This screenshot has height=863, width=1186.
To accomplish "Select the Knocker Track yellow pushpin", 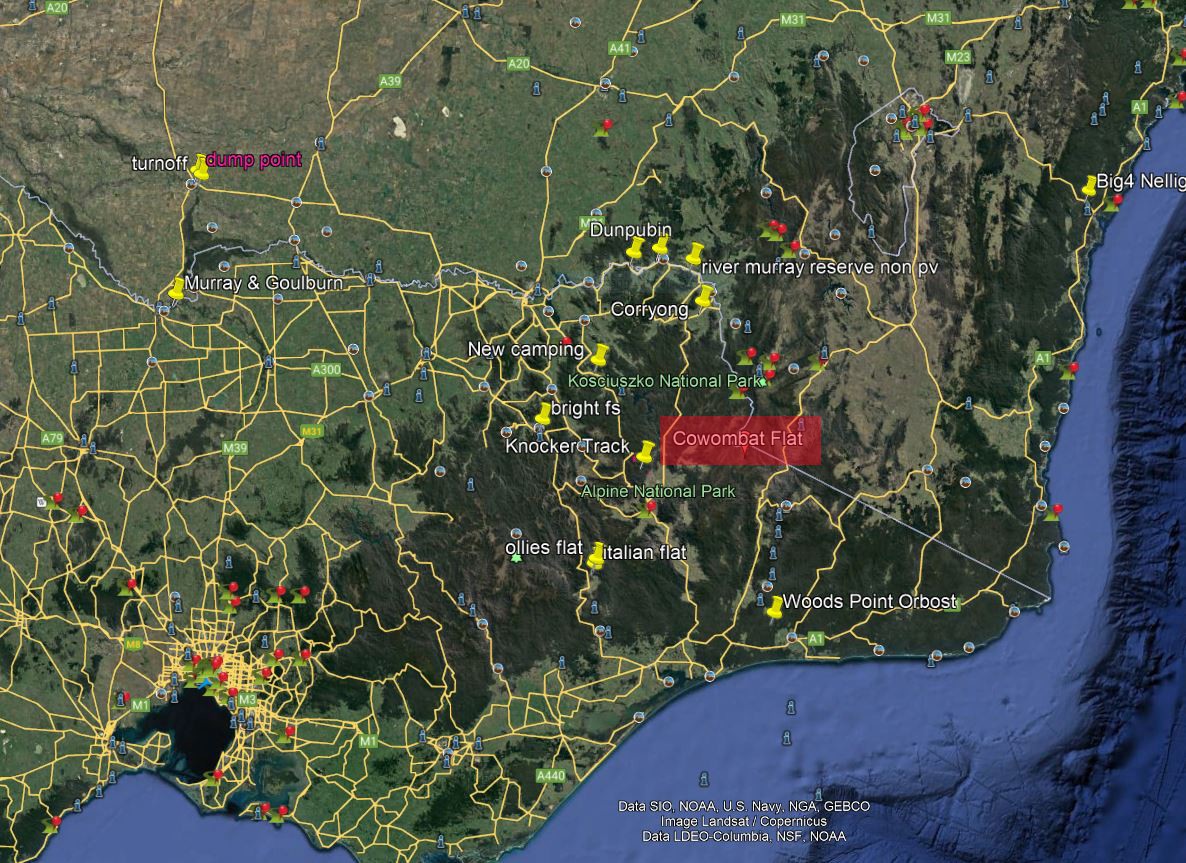I will point(646,451).
